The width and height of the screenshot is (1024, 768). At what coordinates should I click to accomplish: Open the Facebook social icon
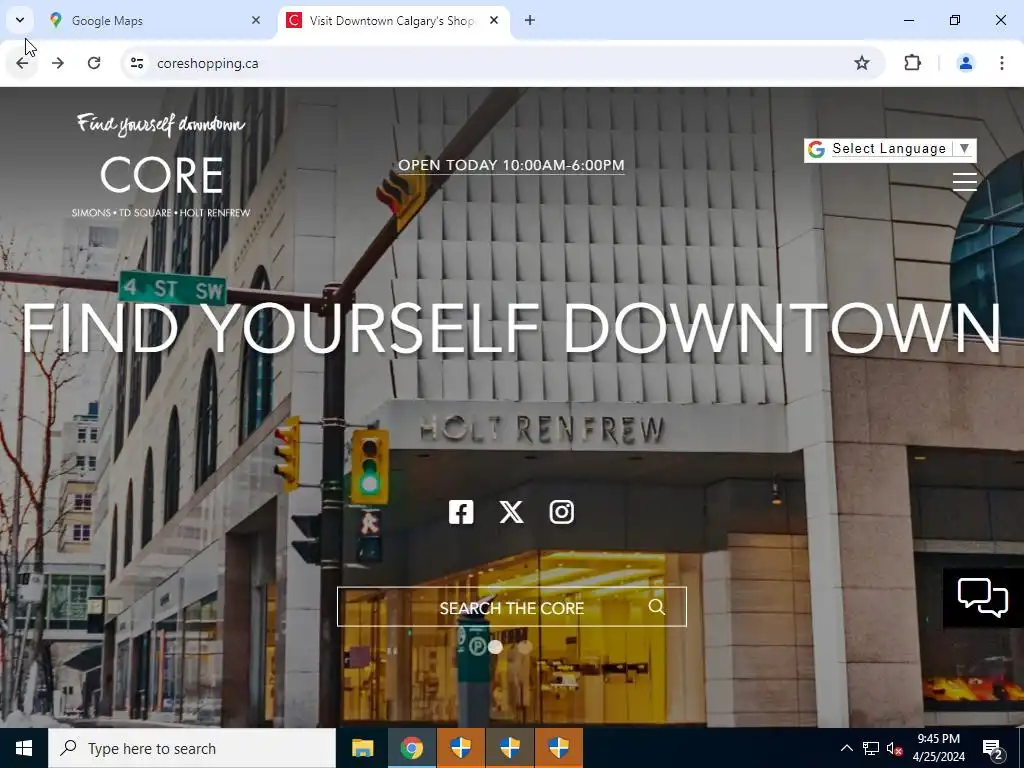[x=461, y=512]
